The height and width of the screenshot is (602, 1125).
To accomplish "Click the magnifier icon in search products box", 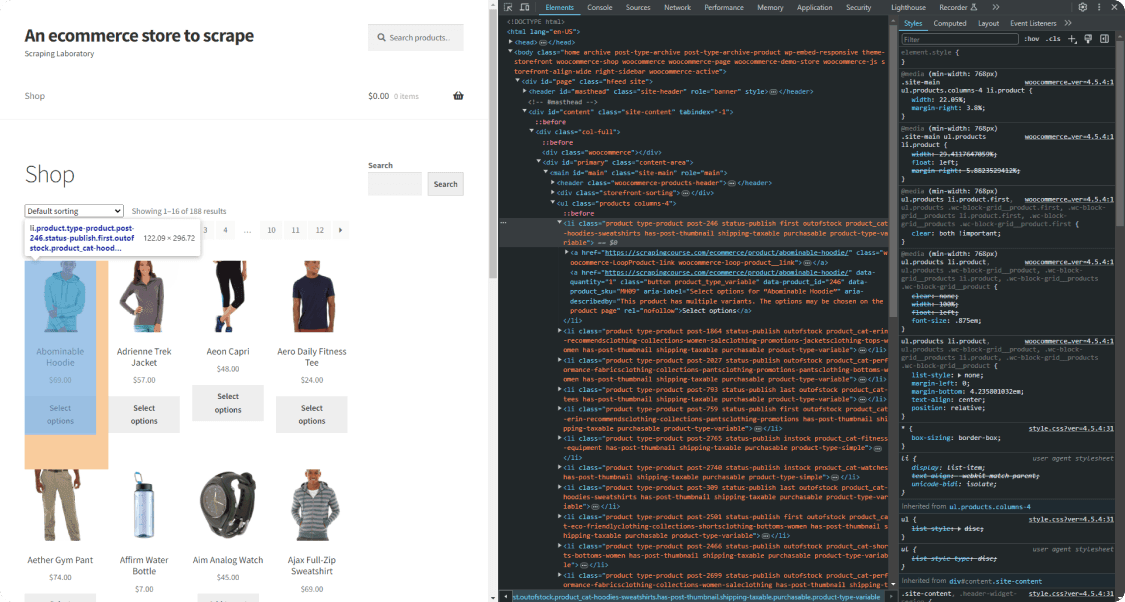I will [x=382, y=37].
